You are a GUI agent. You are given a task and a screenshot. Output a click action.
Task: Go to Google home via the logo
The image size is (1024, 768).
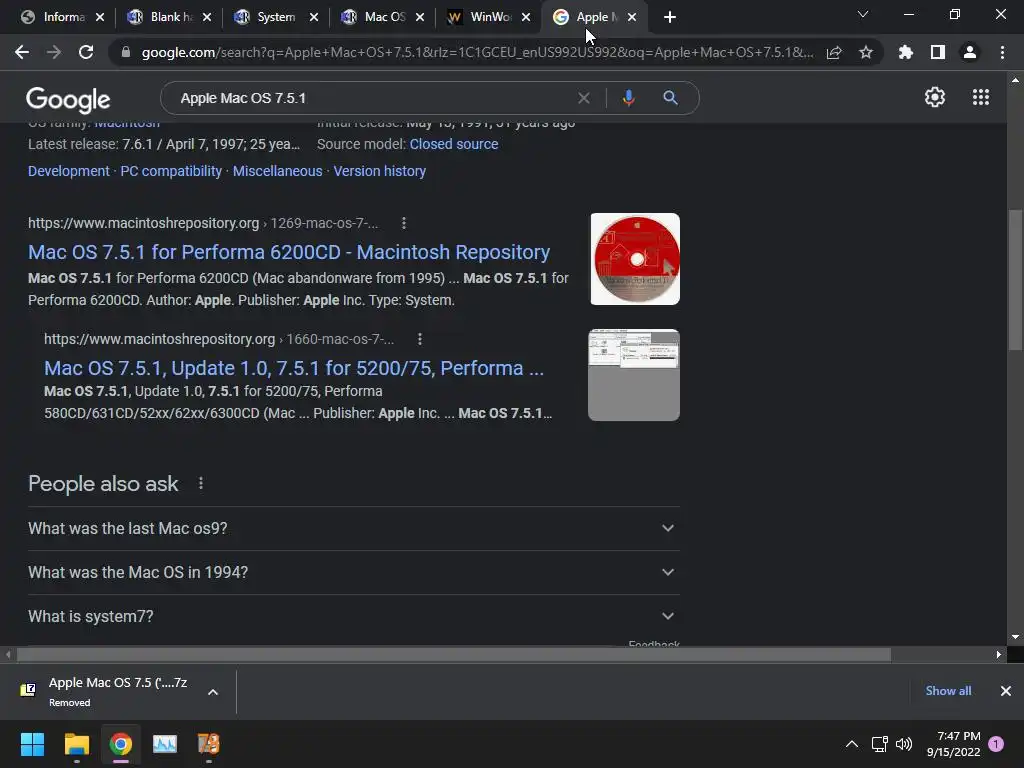click(68, 99)
